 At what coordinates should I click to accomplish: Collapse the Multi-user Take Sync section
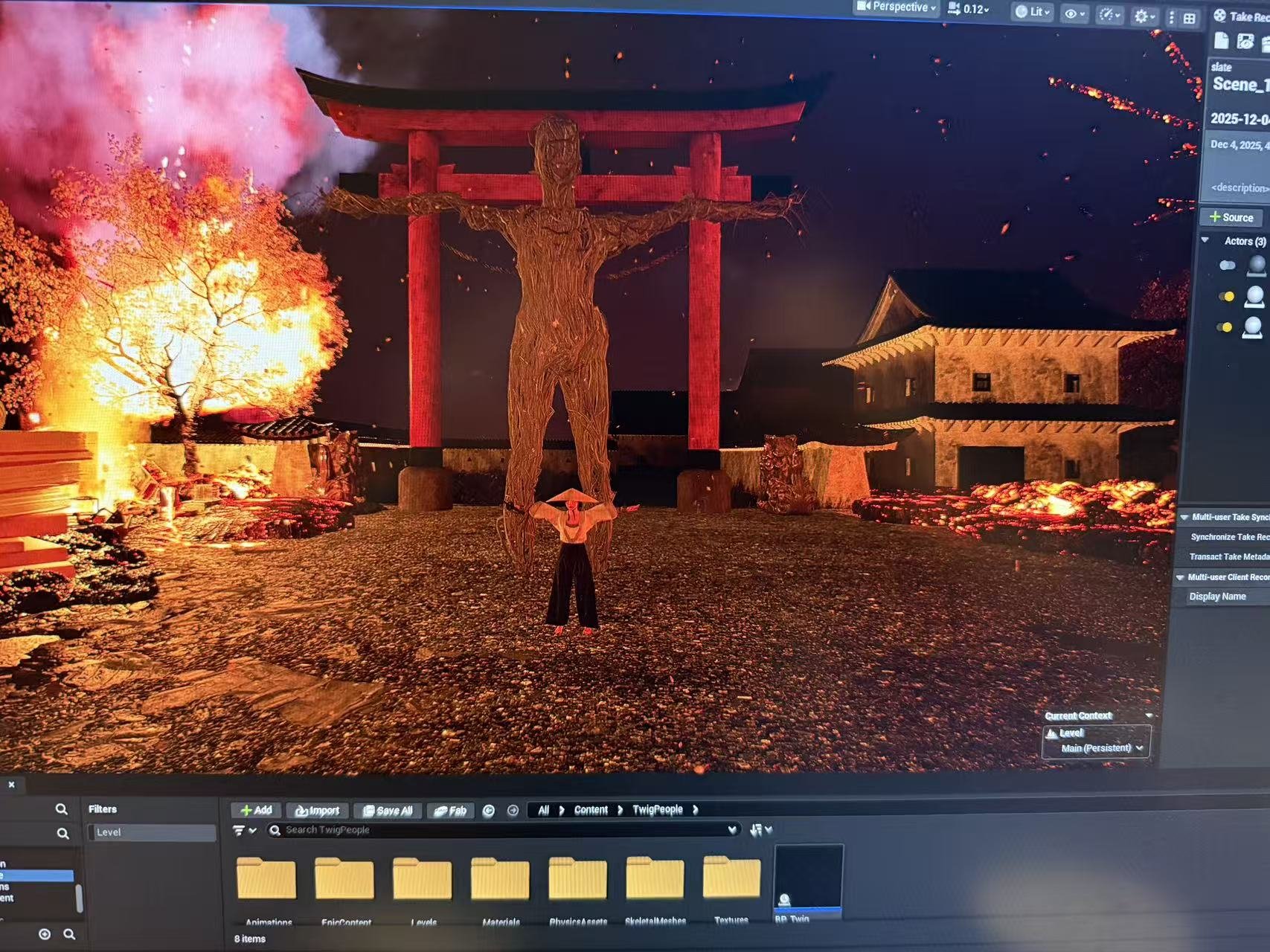point(1184,517)
